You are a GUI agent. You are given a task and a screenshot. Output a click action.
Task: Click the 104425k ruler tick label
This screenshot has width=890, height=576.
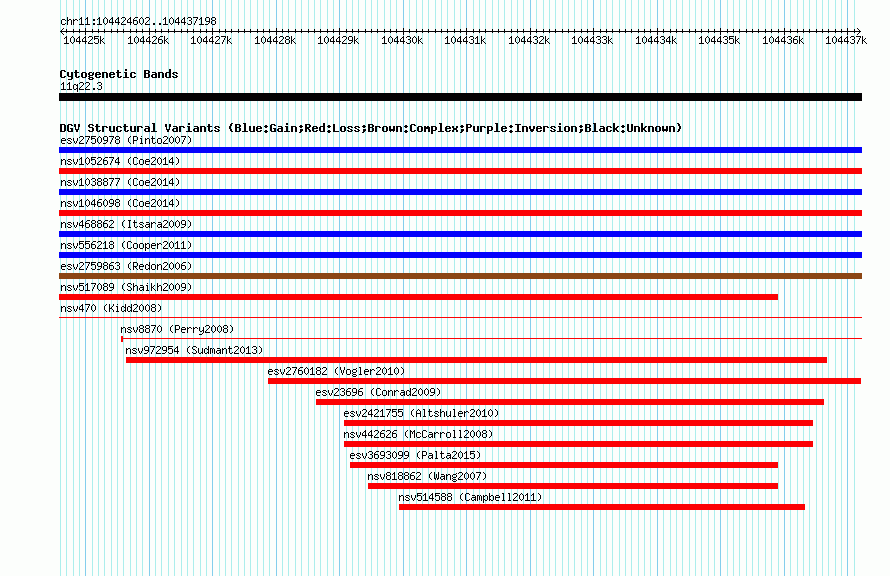(x=84, y=40)
